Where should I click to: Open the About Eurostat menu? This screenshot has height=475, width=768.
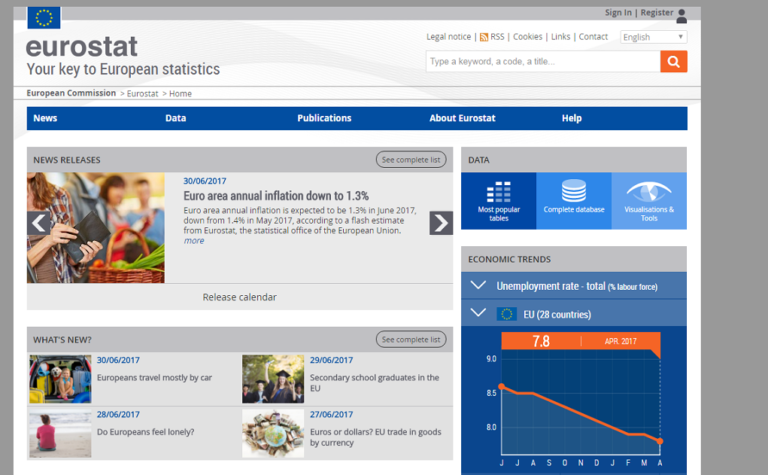(x=462, y=118)
